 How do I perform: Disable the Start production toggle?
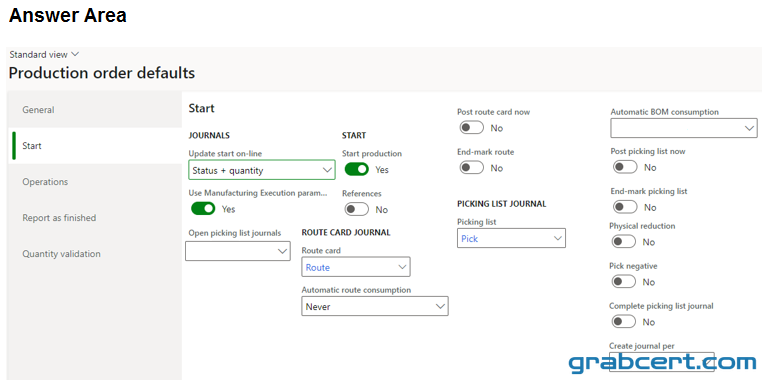click(x=357, y=170)
